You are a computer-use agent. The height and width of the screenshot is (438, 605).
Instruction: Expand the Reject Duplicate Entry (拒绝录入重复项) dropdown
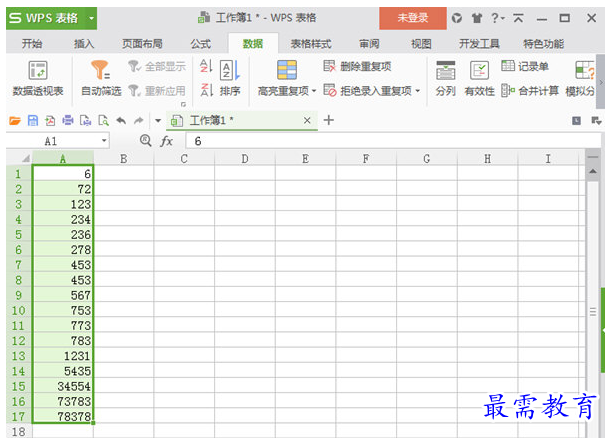tap(417, 91)
